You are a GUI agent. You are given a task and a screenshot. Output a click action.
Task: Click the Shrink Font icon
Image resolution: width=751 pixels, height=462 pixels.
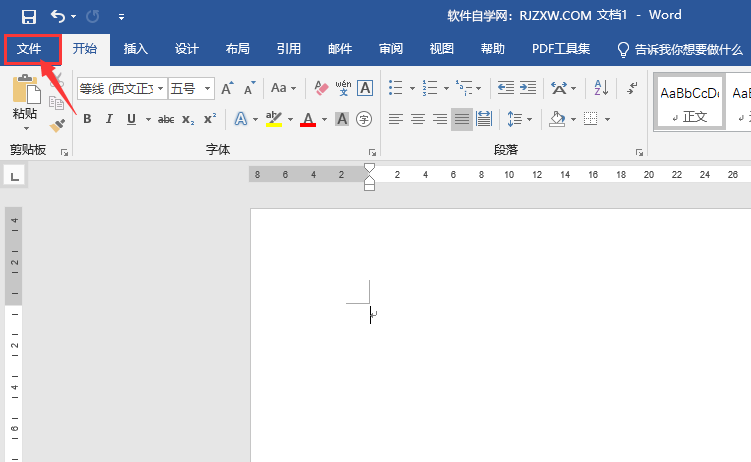pos(250,89)
